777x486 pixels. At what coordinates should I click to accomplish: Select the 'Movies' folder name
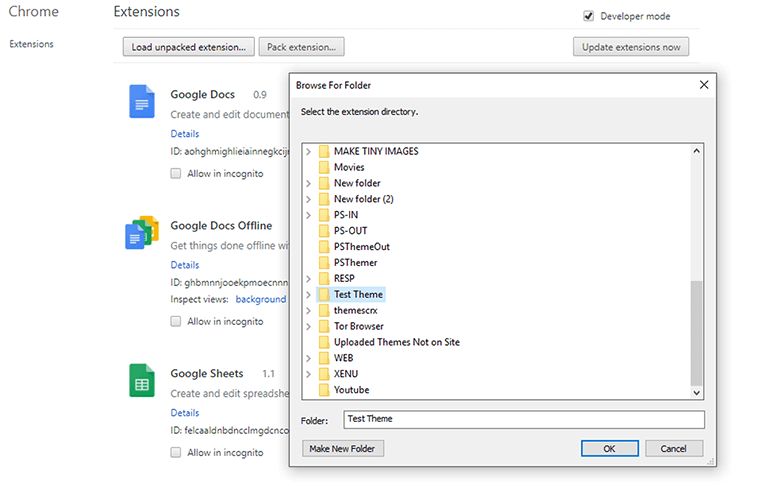(349, 167)
